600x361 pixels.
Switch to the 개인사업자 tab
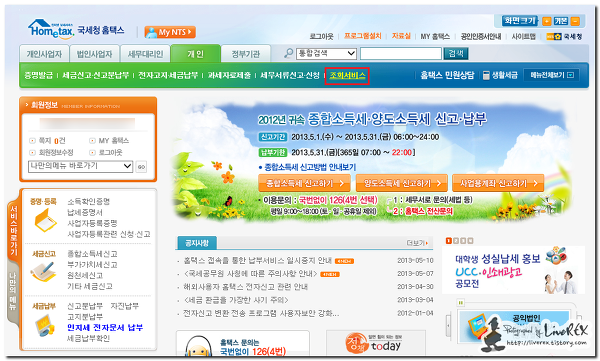44,54
